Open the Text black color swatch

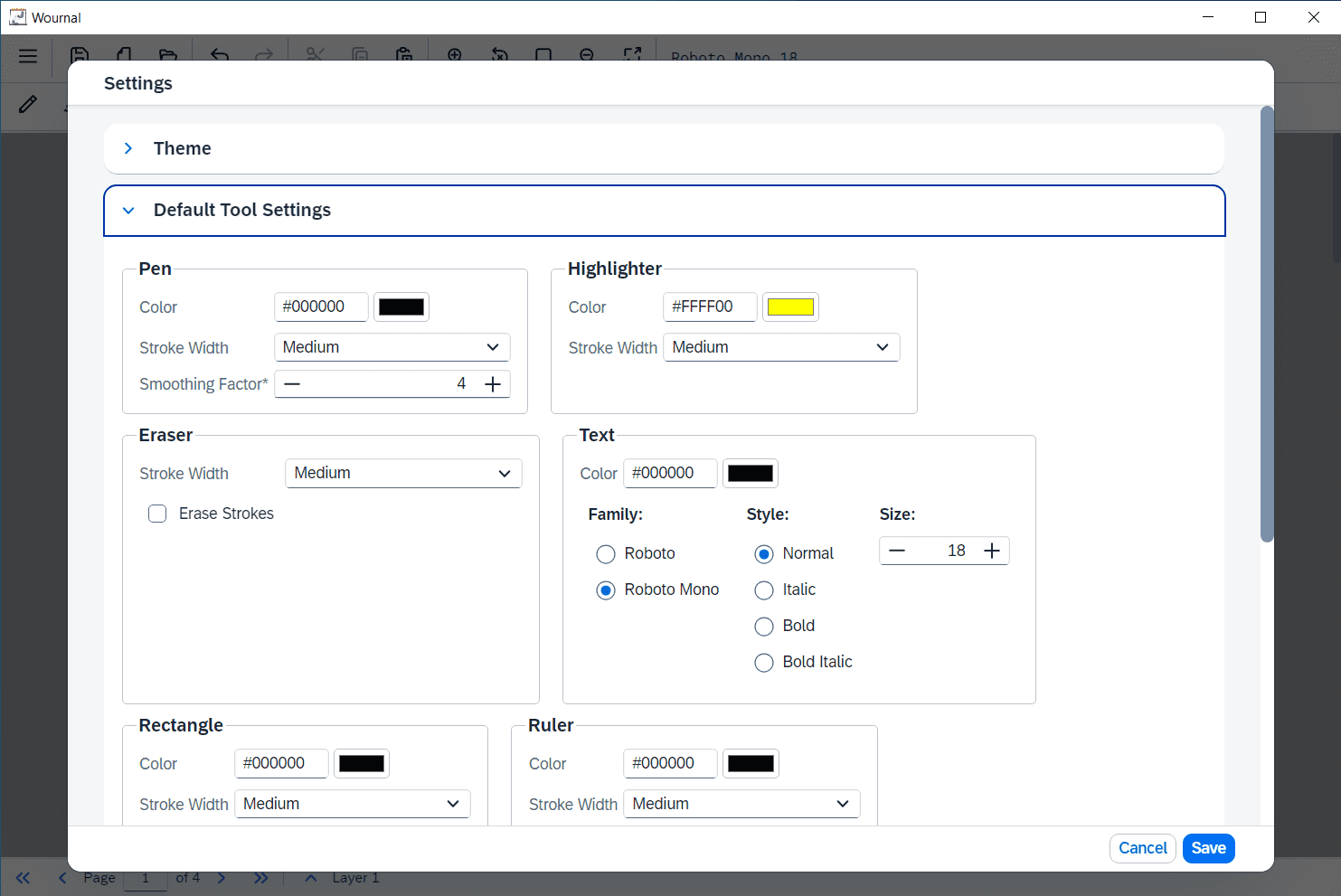(751, 473)
